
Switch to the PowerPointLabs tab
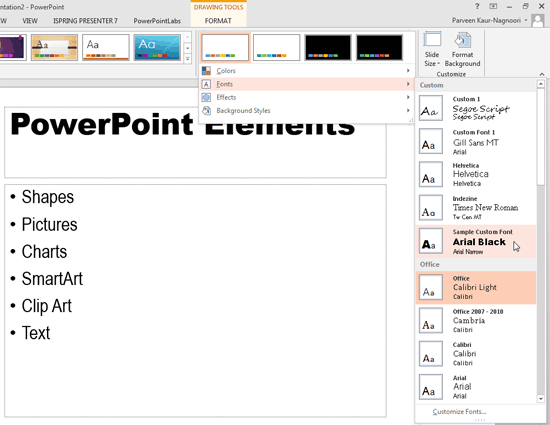click(157, 21)
